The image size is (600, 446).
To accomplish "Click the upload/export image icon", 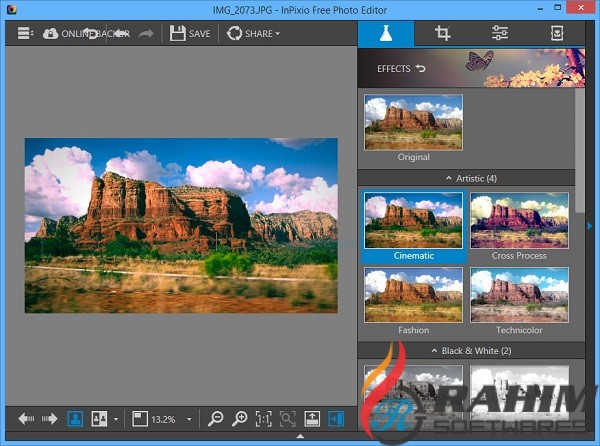I will coord(312,419).
